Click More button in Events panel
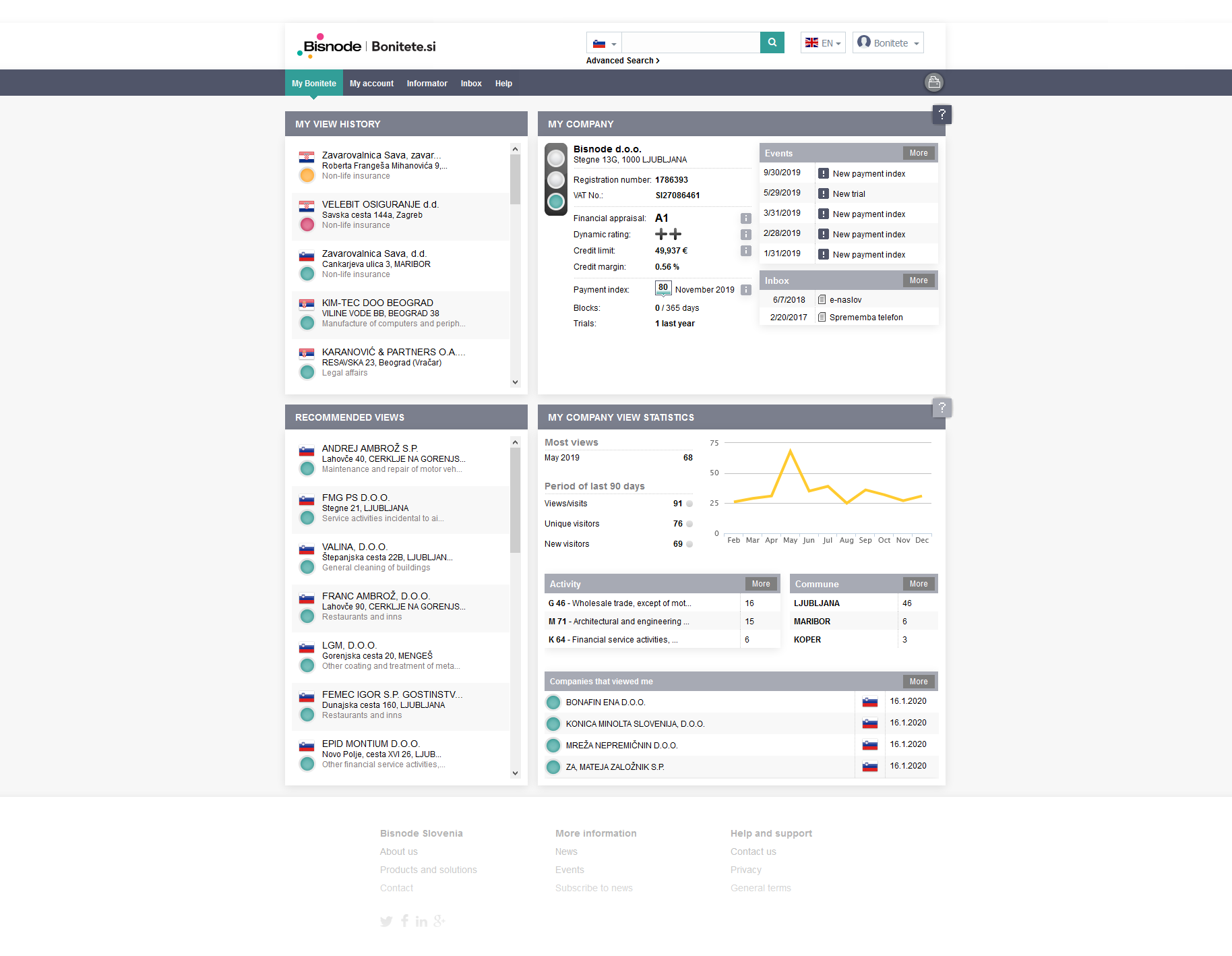This screenshot has height=956, width=1232. point(919,153)
